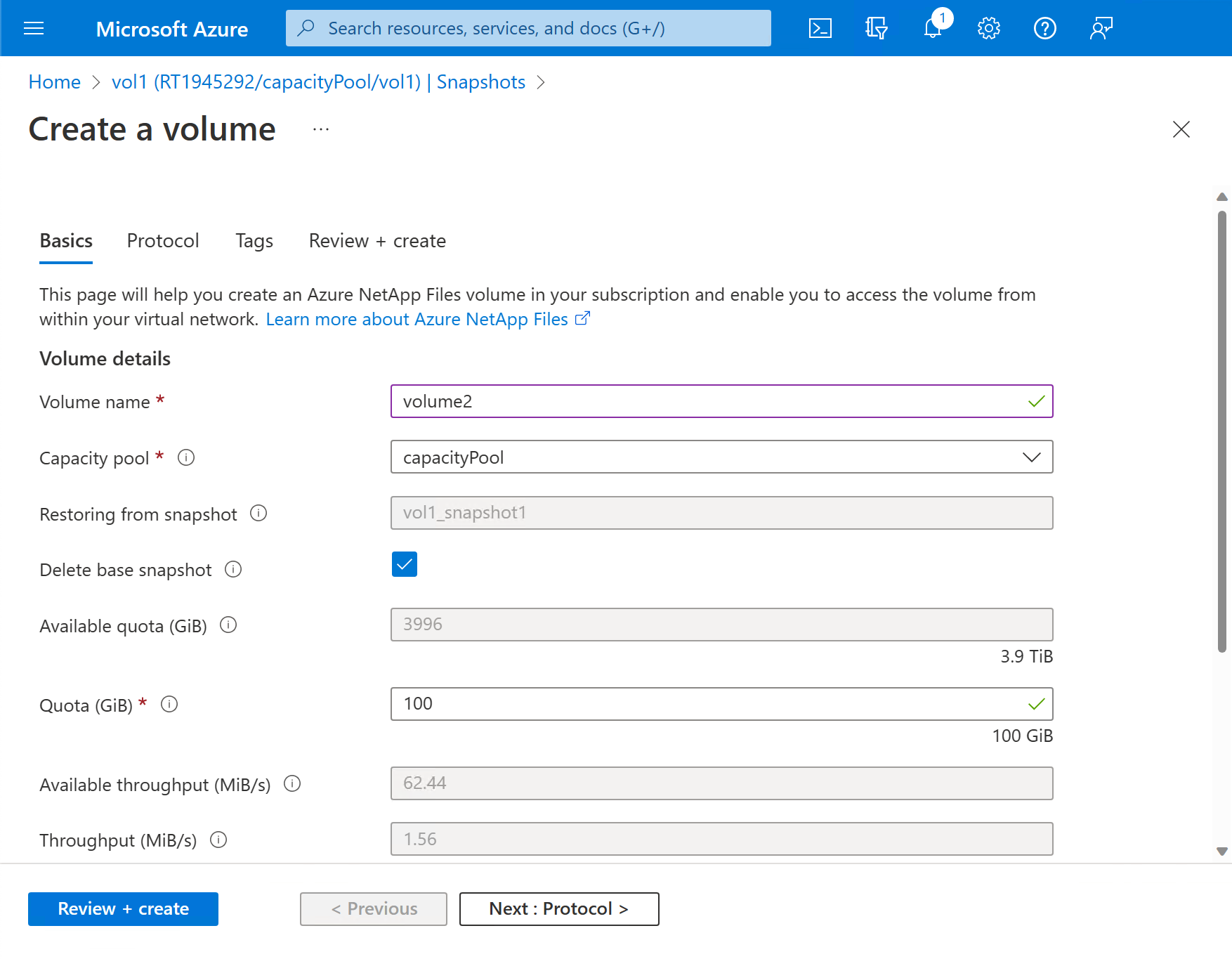
Task: Click the Review + create blue button
Action: pos(123,909)
